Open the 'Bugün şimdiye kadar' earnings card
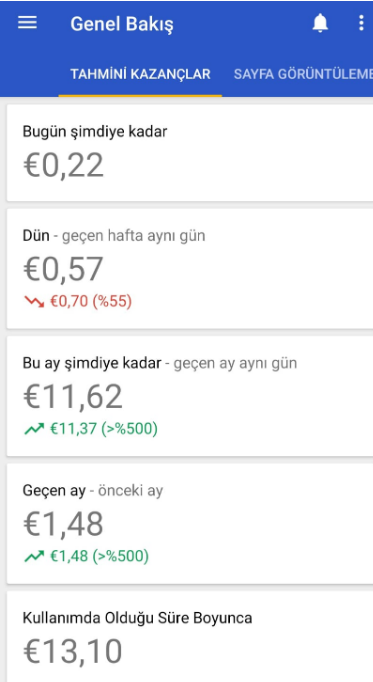Viewport: 373px width, 682px height. [190, 152]
